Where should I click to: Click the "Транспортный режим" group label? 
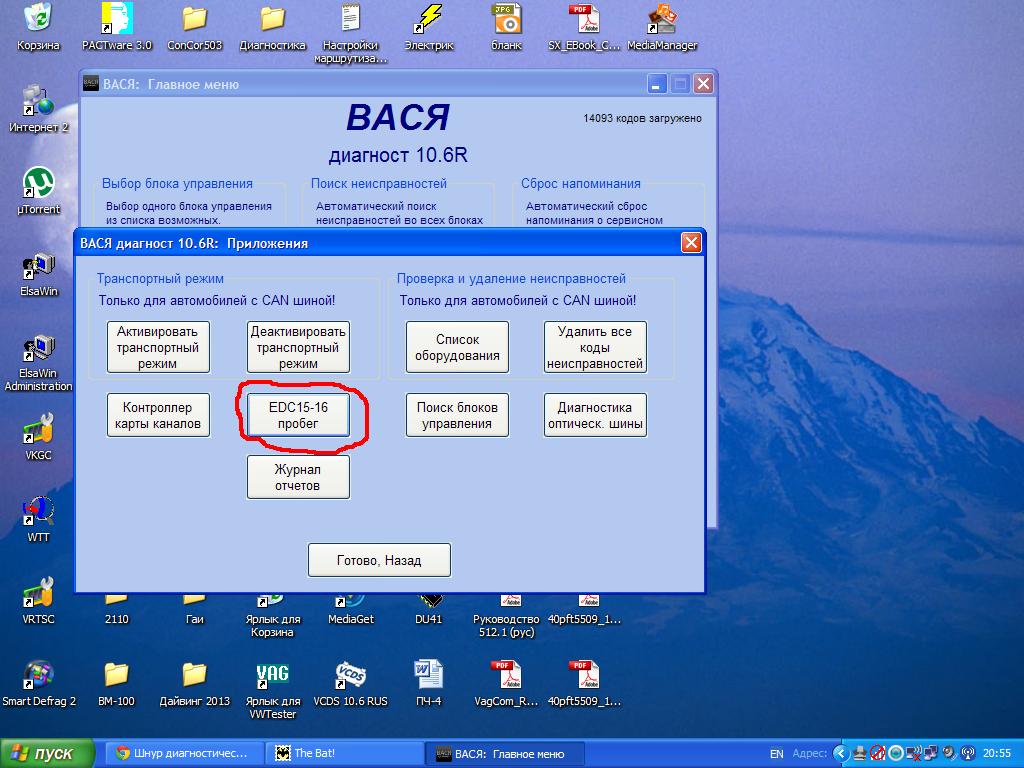(160, 278)
